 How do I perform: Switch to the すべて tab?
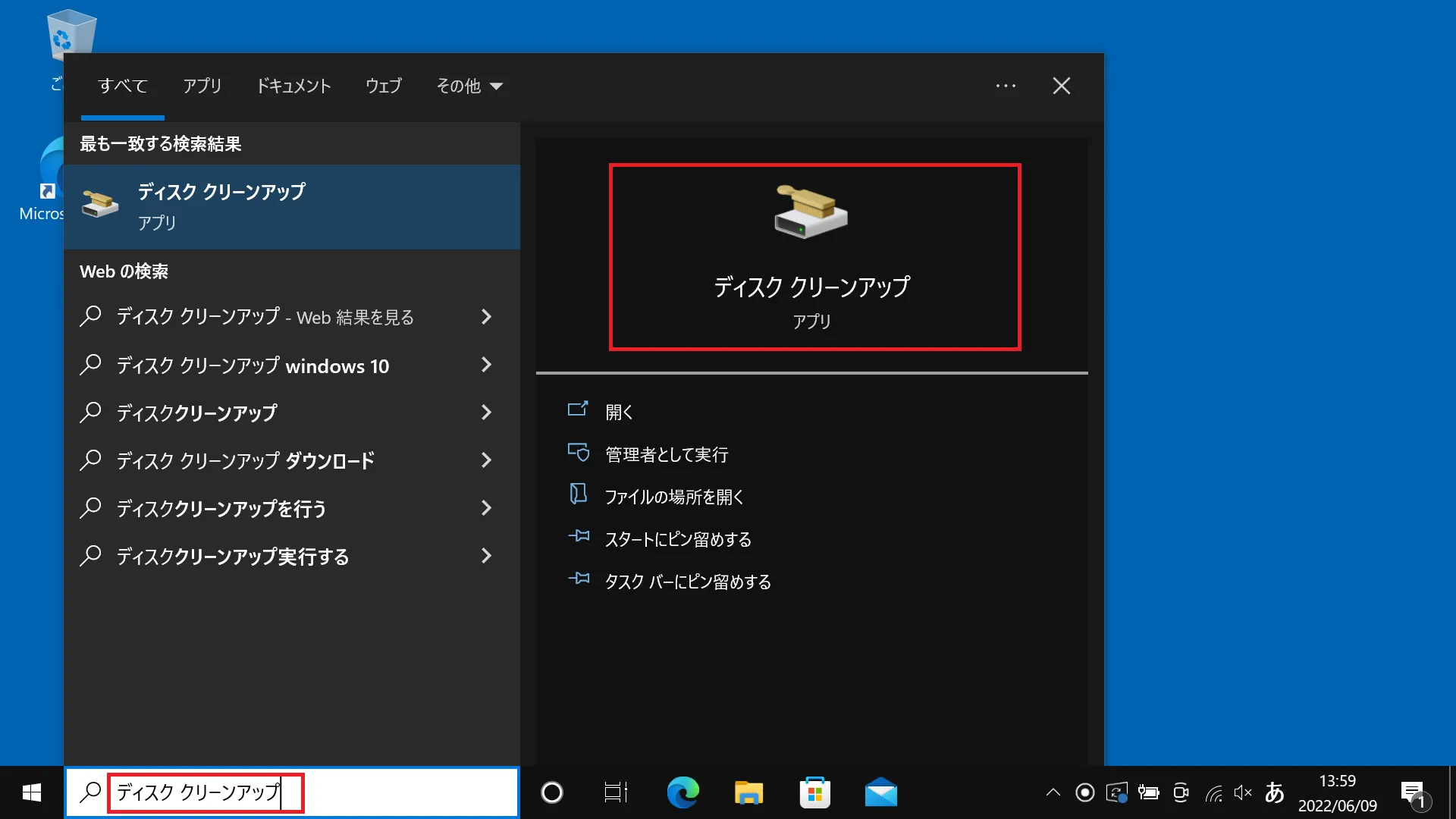click(123, 86)
